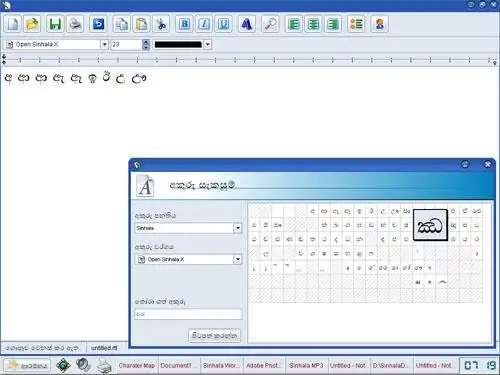Switch to the D:\SinhalaD... taskbar item
Image resolution: width=500 pixels, height=375 pixels.
tap(391, 366)
